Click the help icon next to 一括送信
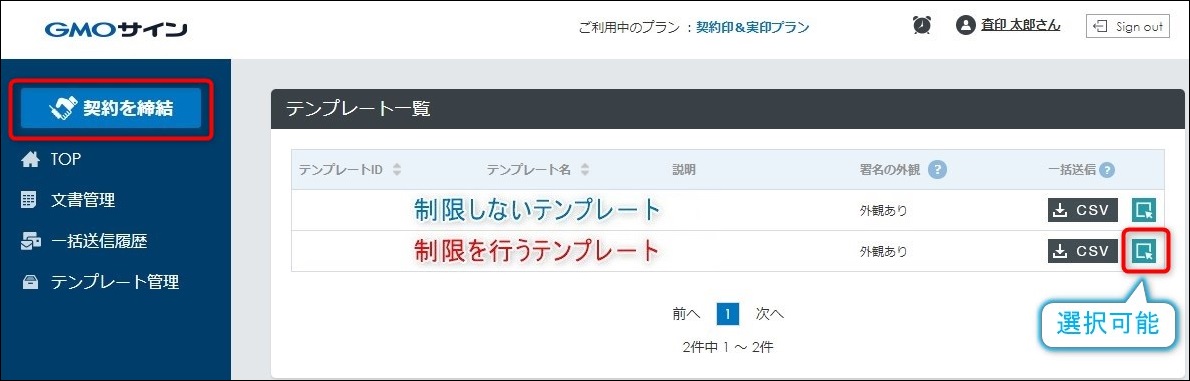The image size is (1190, 381). (1107, 170)
